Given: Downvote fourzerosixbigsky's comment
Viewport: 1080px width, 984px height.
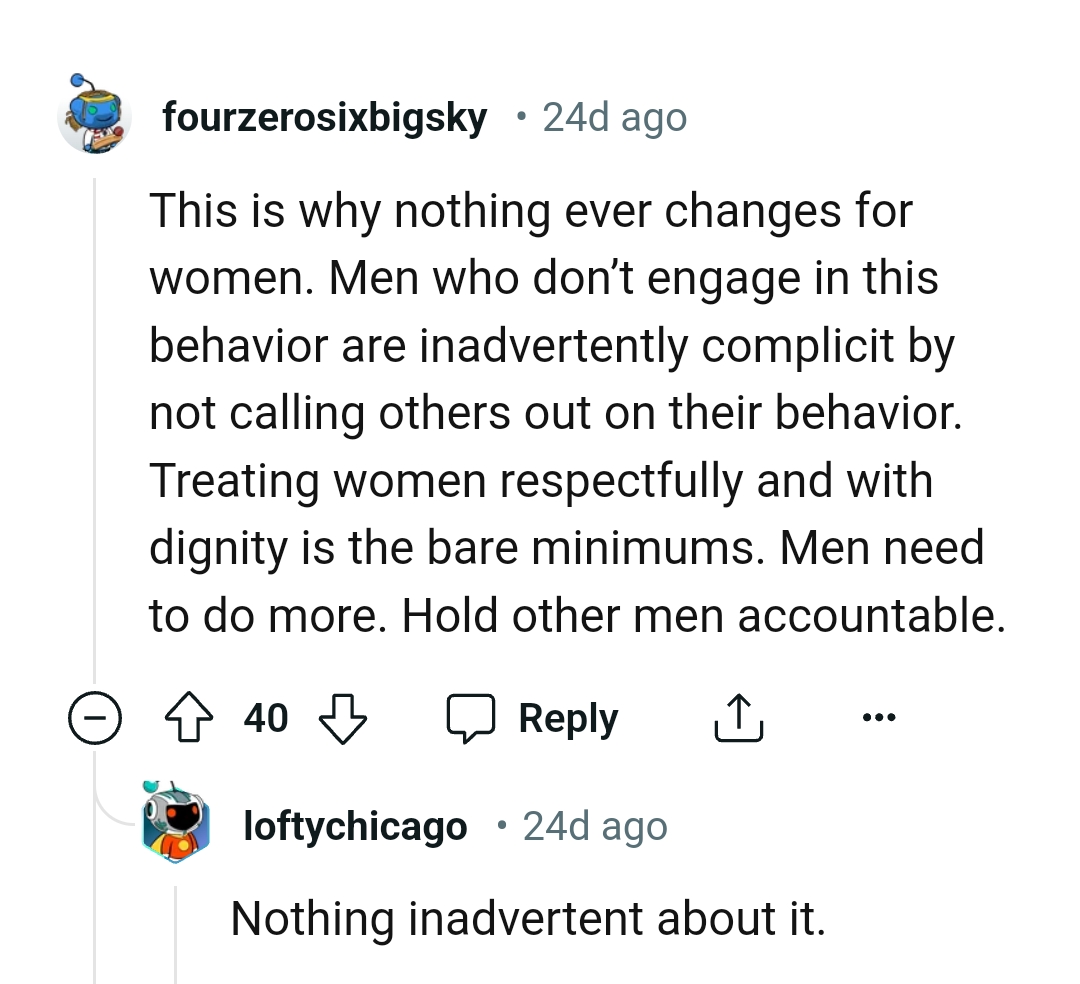Looking at the screenshot, I should click(342, 717).
